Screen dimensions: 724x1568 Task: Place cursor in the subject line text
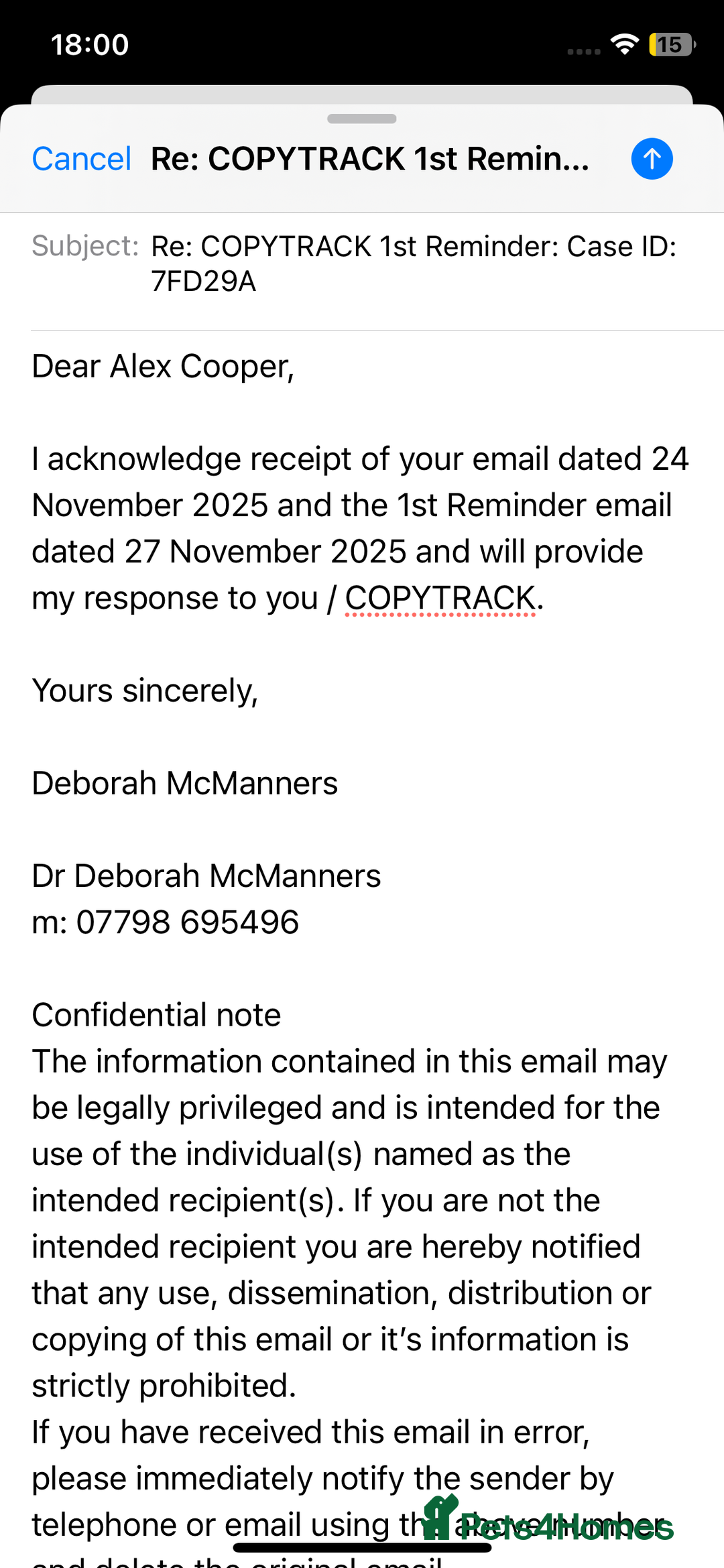[413, 263]
